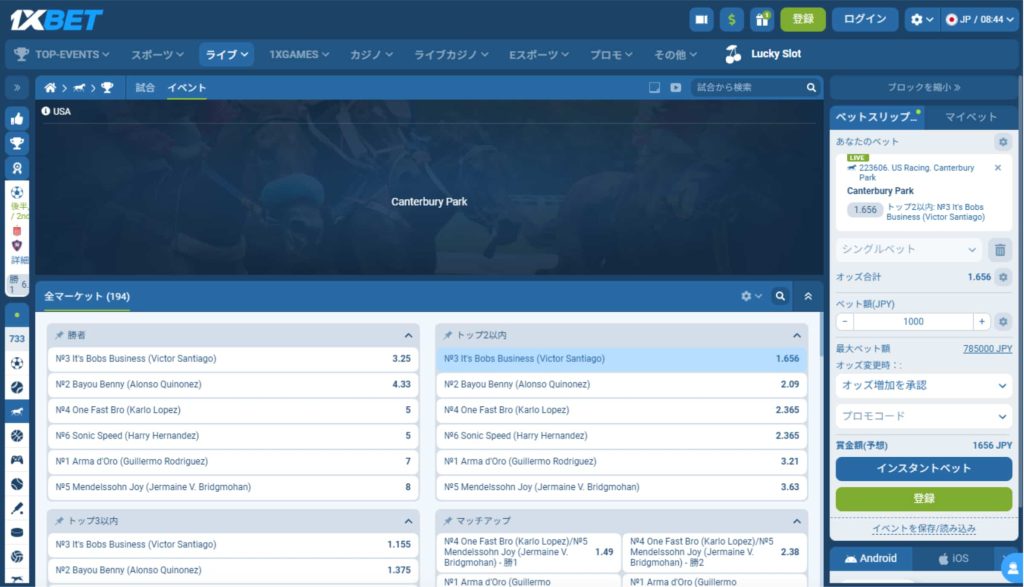Open the スポーツ menu

(x=157, y=54)
